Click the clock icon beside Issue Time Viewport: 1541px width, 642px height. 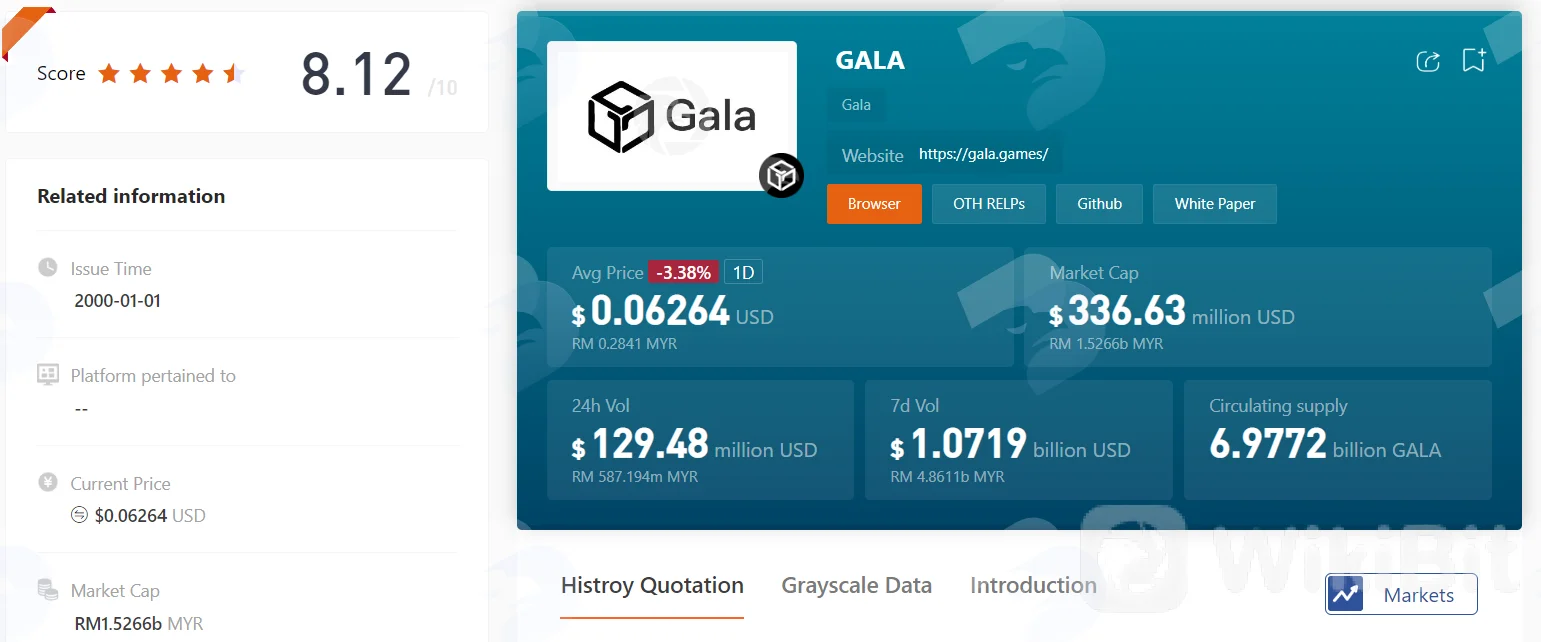pyautogui.click(x=47, y=268)
